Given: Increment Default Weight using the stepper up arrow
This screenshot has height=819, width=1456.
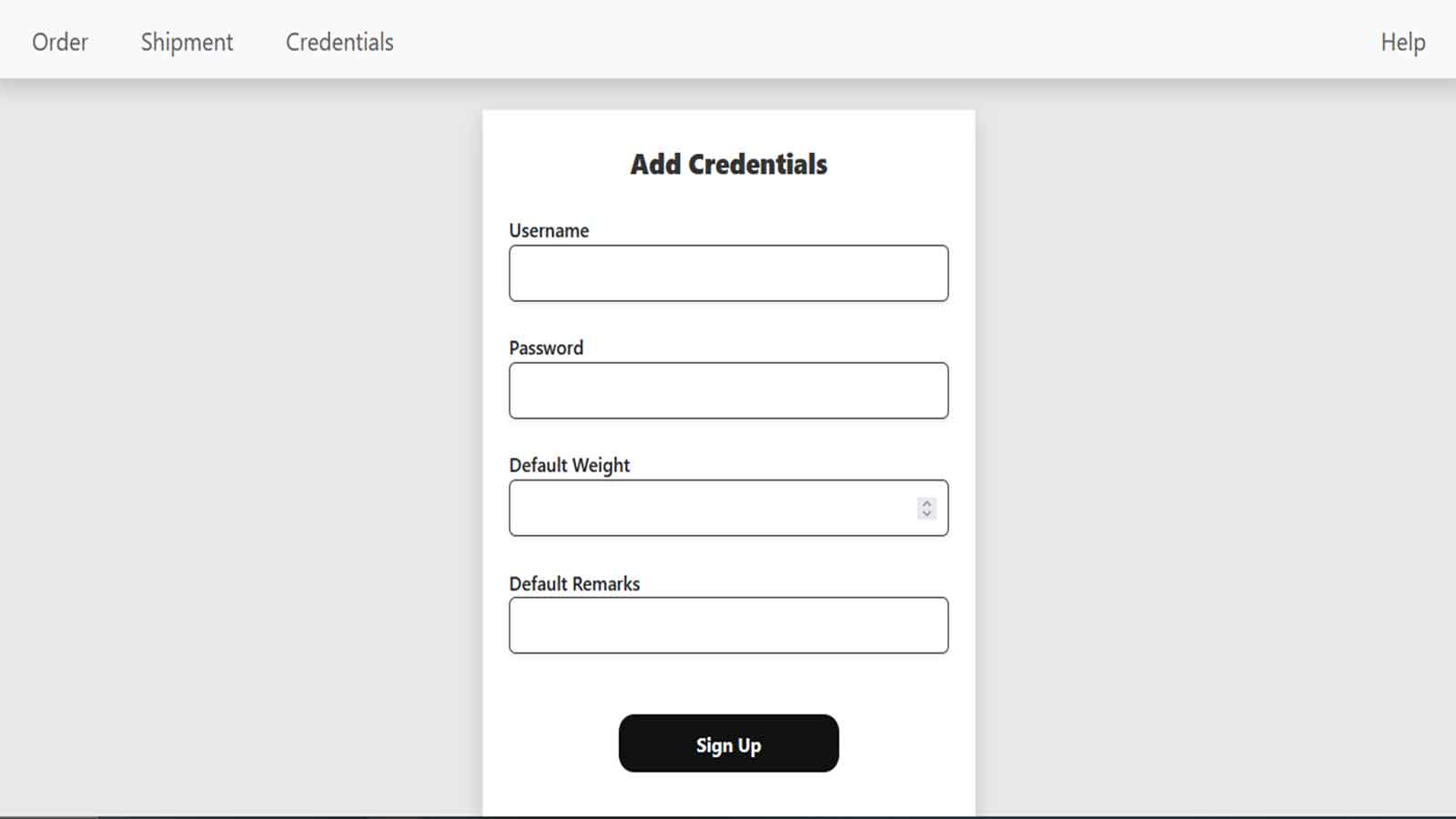Looking at the screenshot, I should pos(926,502).
